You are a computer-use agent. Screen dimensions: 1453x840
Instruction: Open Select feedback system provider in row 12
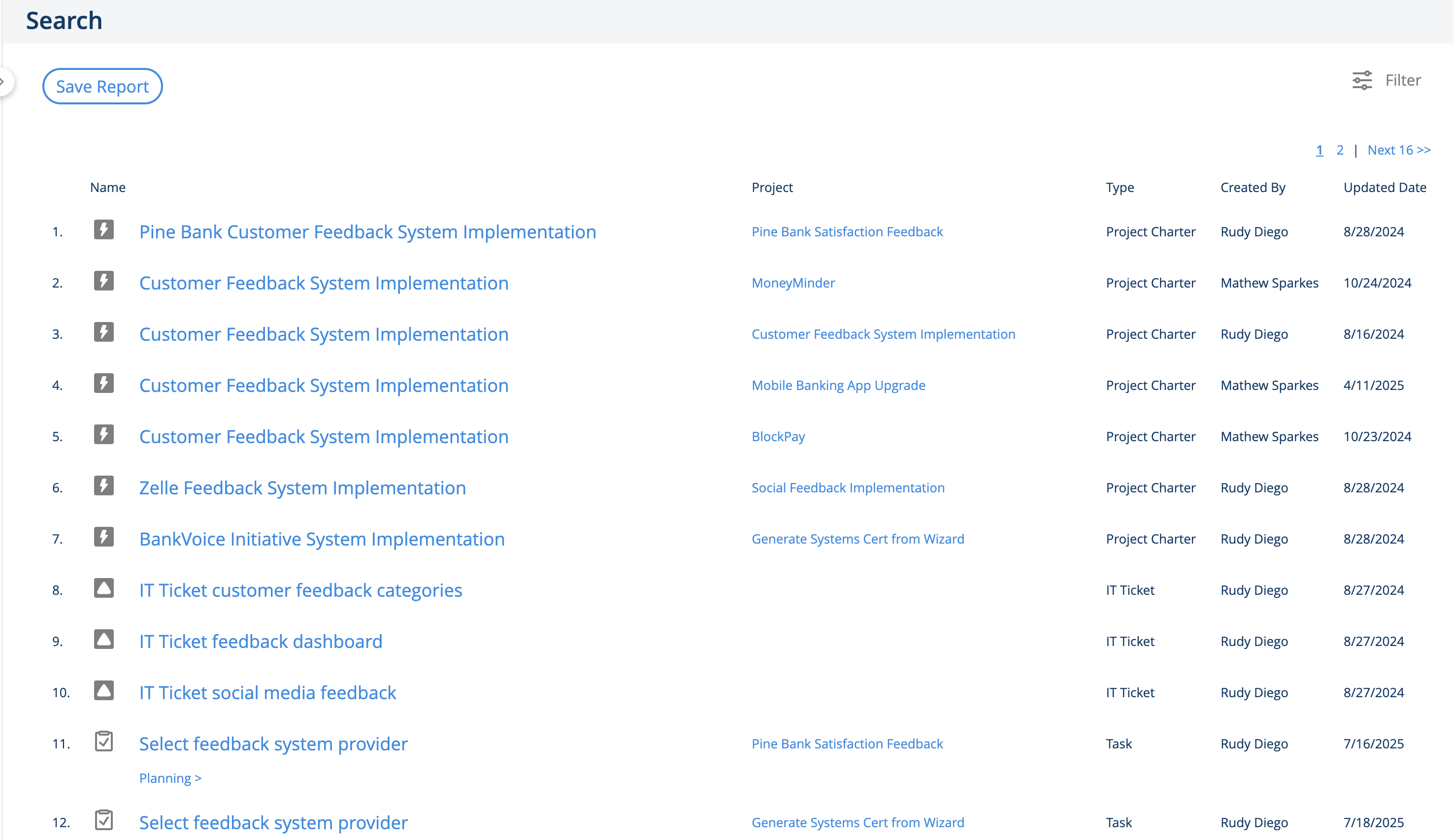(273, 823)
